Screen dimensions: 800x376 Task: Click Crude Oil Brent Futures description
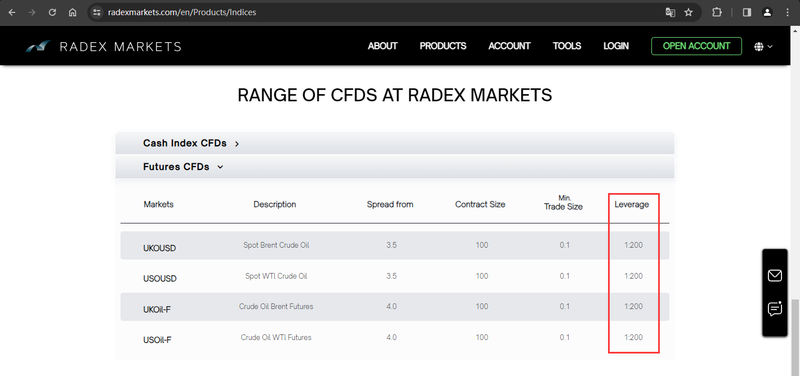point(276,307)
